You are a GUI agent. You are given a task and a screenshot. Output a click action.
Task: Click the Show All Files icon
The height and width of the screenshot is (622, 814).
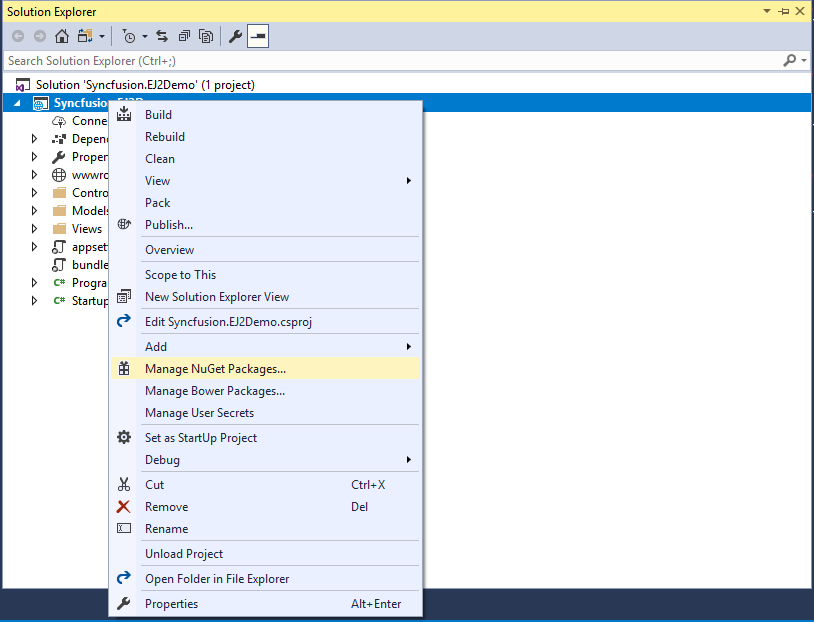pos(206,36)
